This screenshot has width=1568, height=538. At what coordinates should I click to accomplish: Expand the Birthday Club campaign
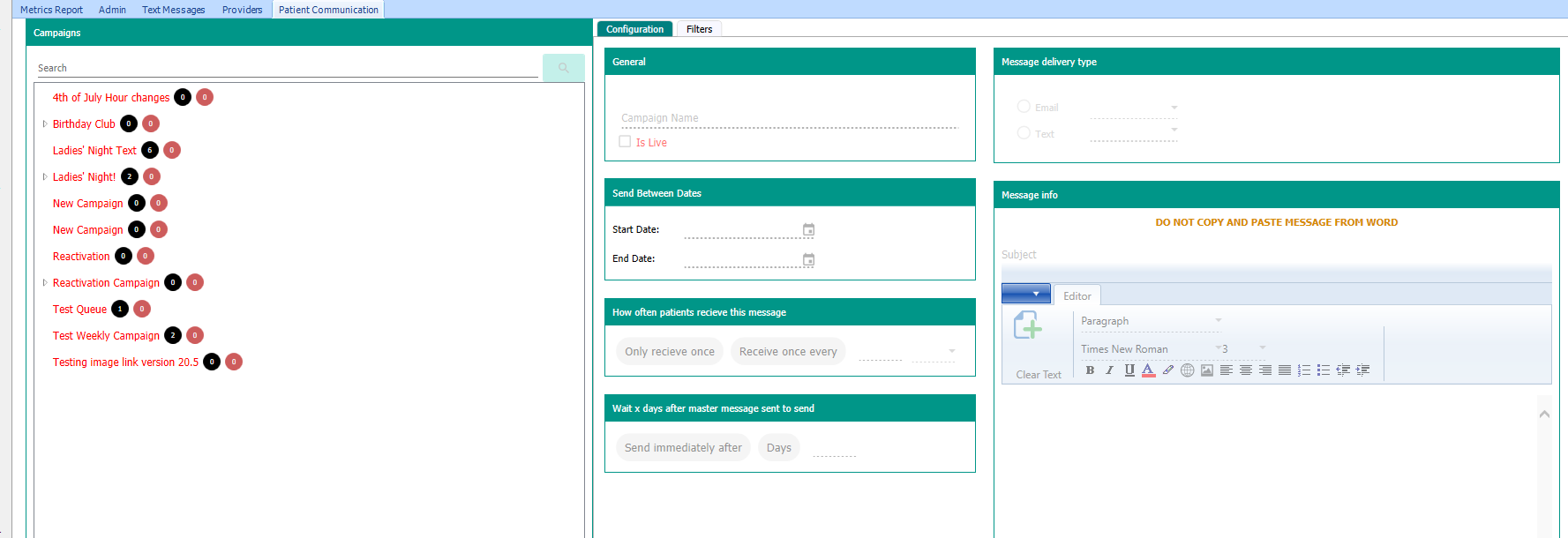tap(45, 123)
